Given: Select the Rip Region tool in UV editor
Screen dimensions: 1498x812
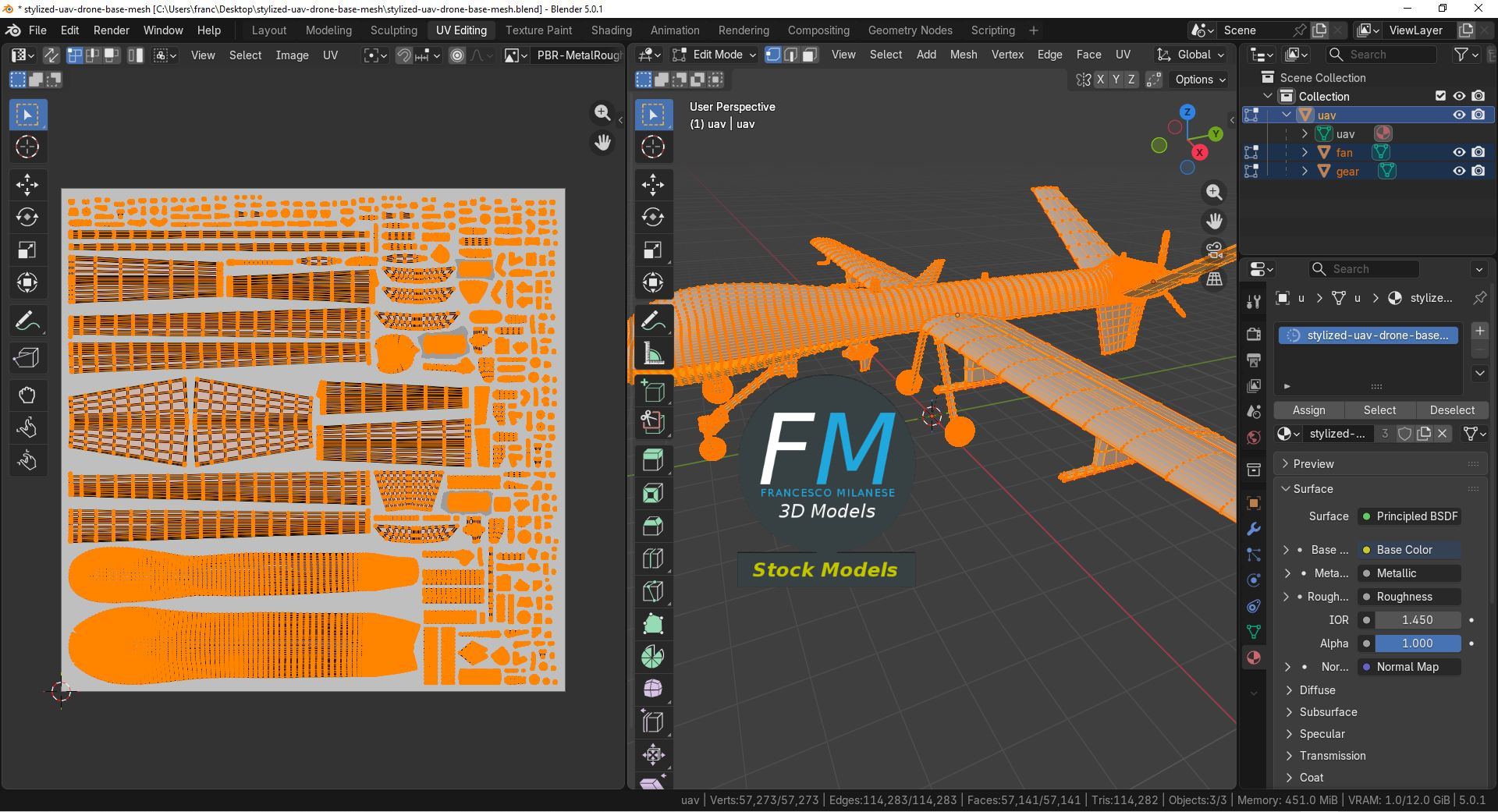Looking at the screenshot, I should click(27, 358).
